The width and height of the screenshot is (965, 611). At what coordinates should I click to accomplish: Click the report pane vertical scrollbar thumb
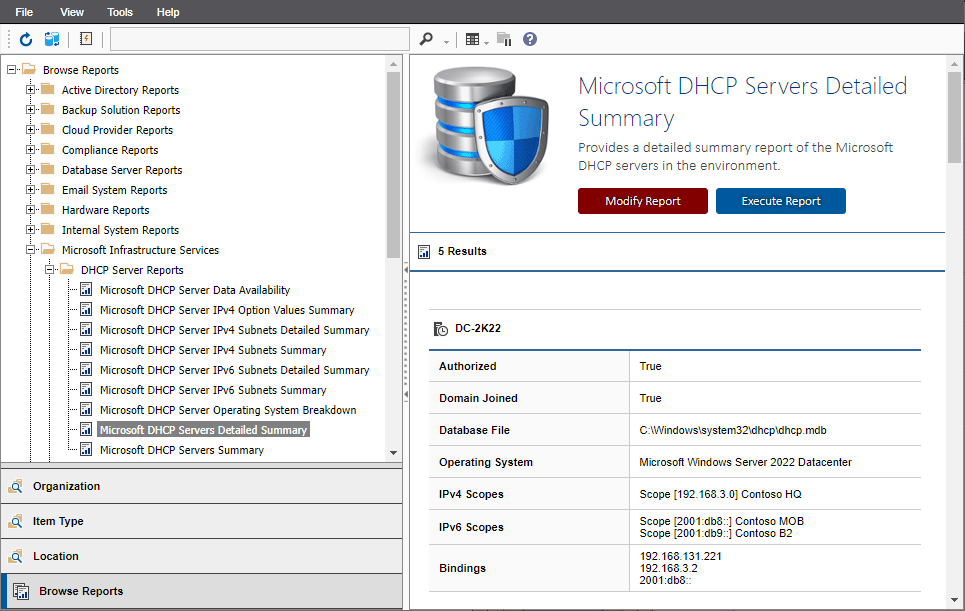coord(954,117)
